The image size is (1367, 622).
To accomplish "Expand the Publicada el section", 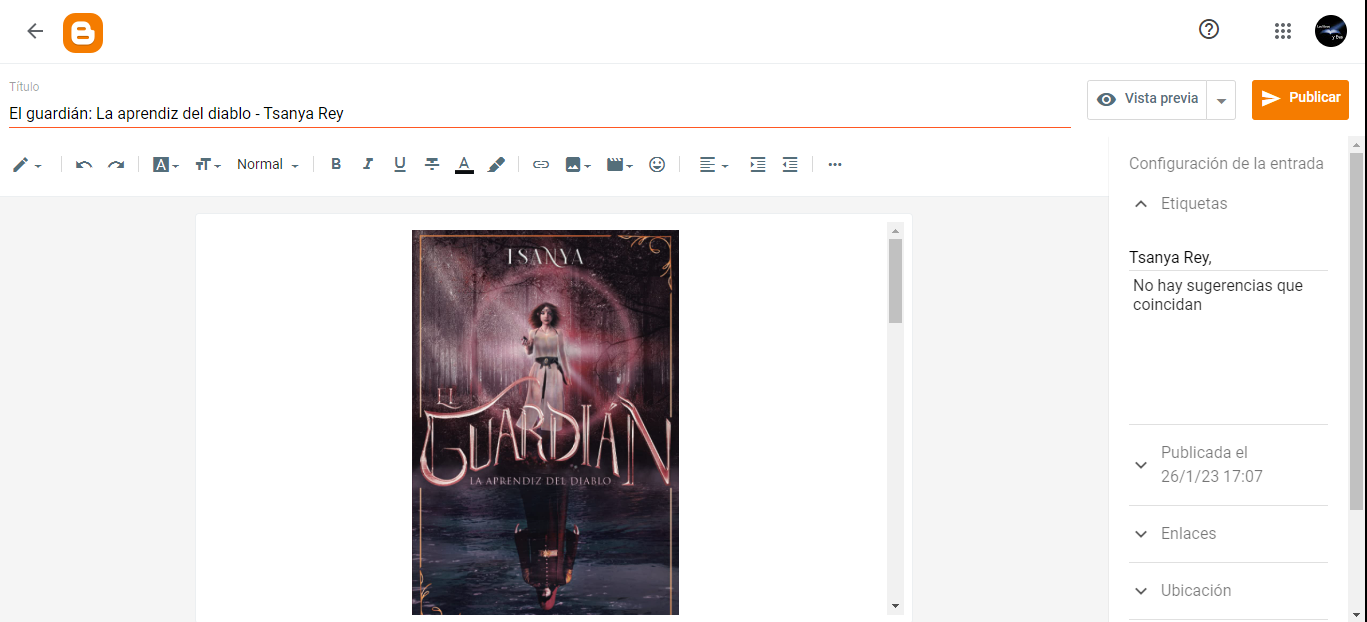I will (1228, 465).
